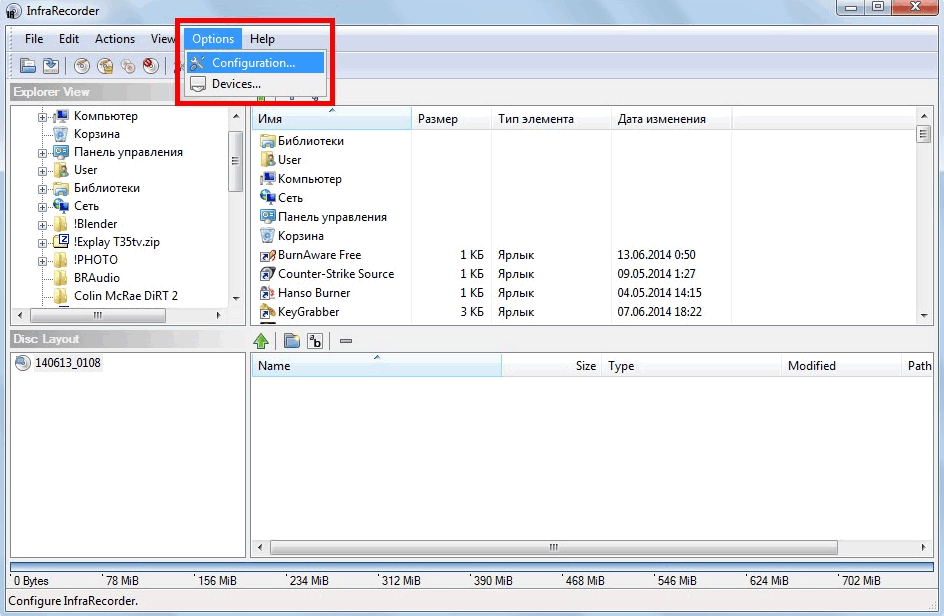Expand the User tree node
Image resolution: width=944 pixels, height=616 pixels.
point(42,171)
